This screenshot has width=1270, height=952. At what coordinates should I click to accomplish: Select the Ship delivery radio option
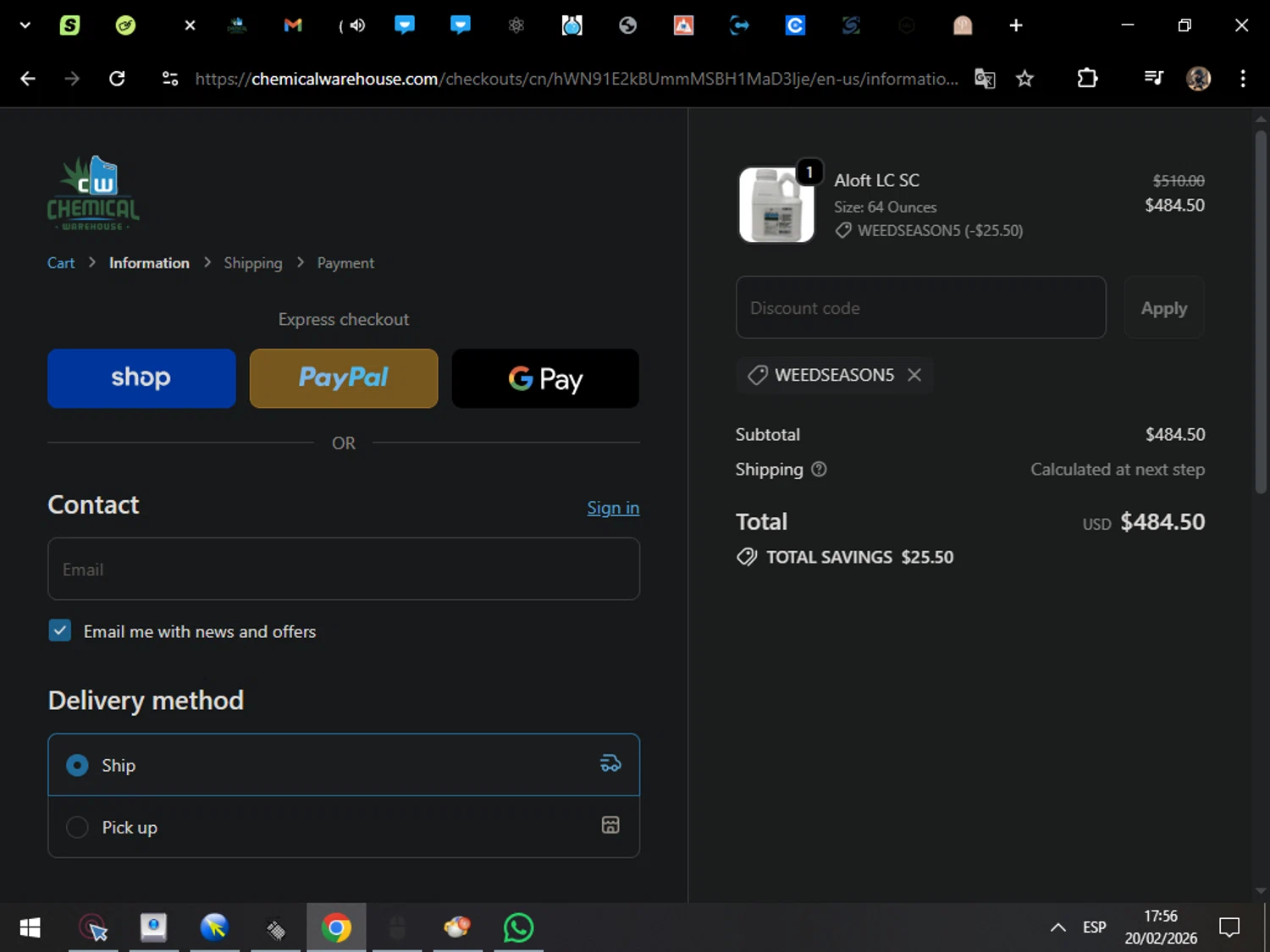click(x=77, y=765)
